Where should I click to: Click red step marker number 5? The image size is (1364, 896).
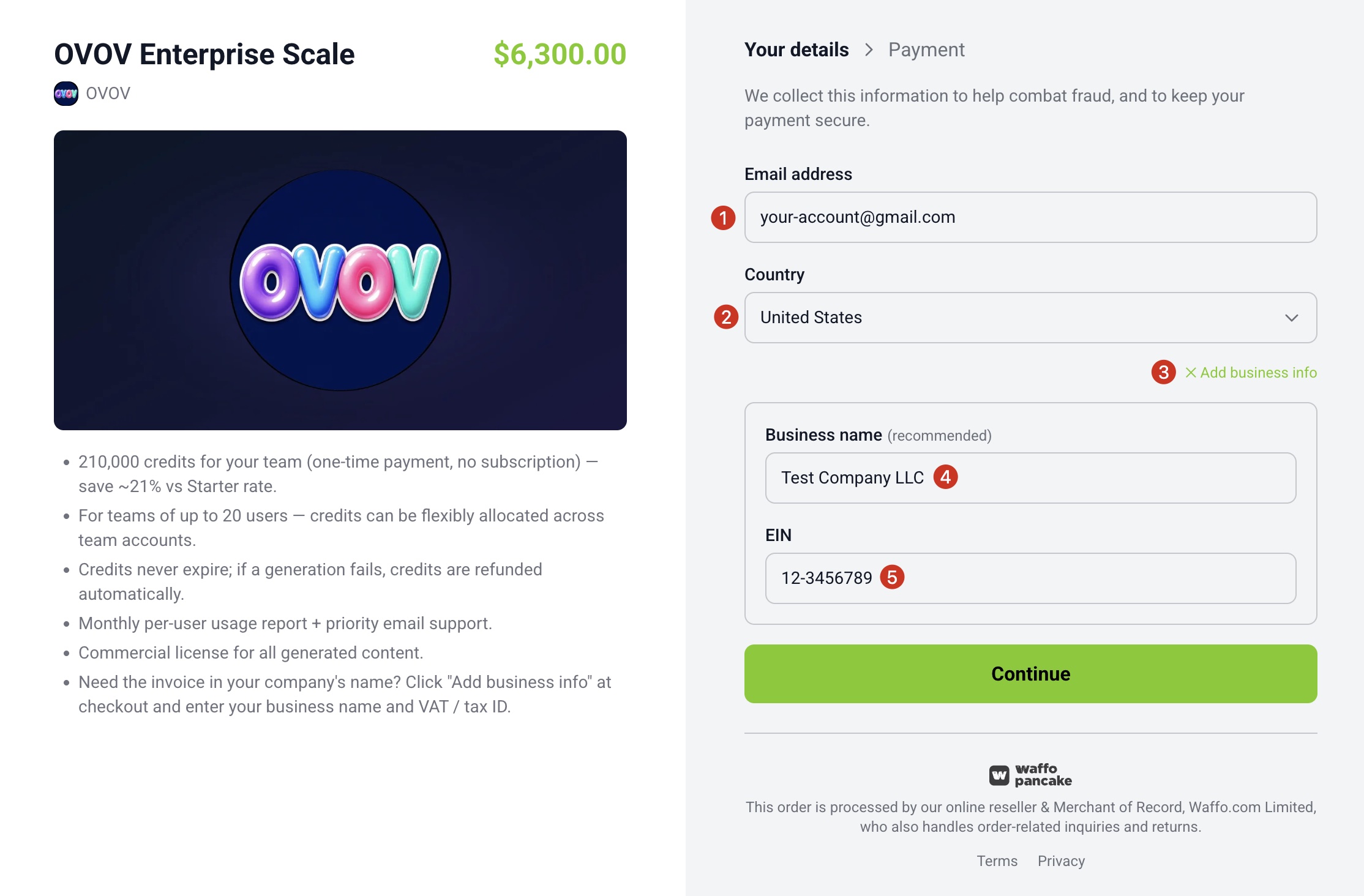tap(892, 577)
